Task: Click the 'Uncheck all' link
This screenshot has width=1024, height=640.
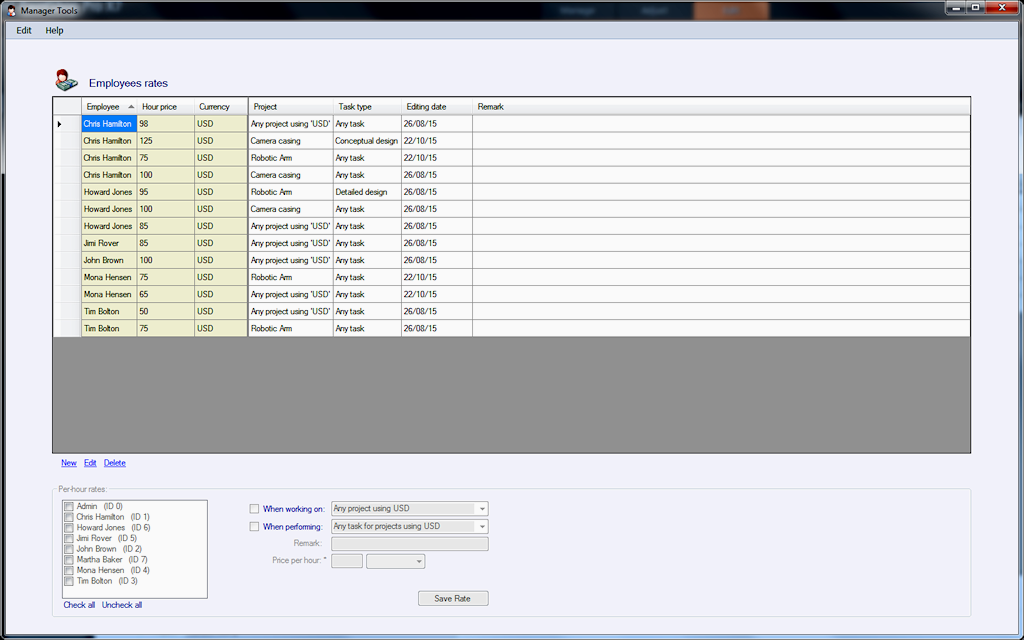Action: [122, 605]
